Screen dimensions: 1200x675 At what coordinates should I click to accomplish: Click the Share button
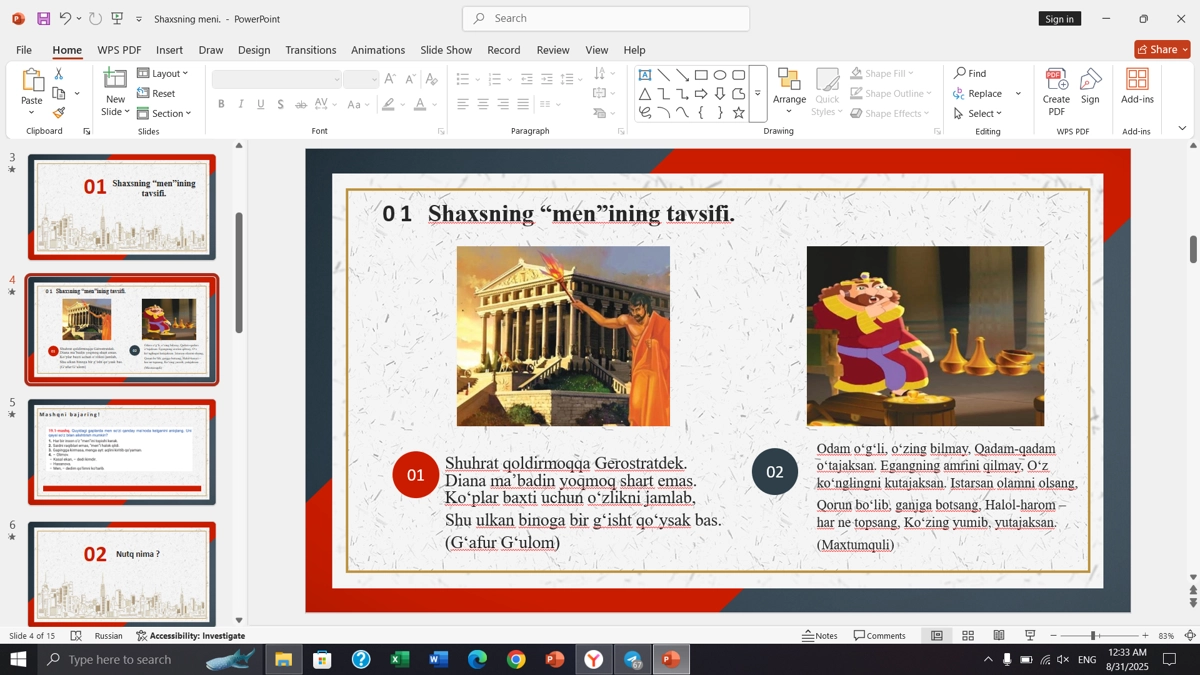[1162, 49]
